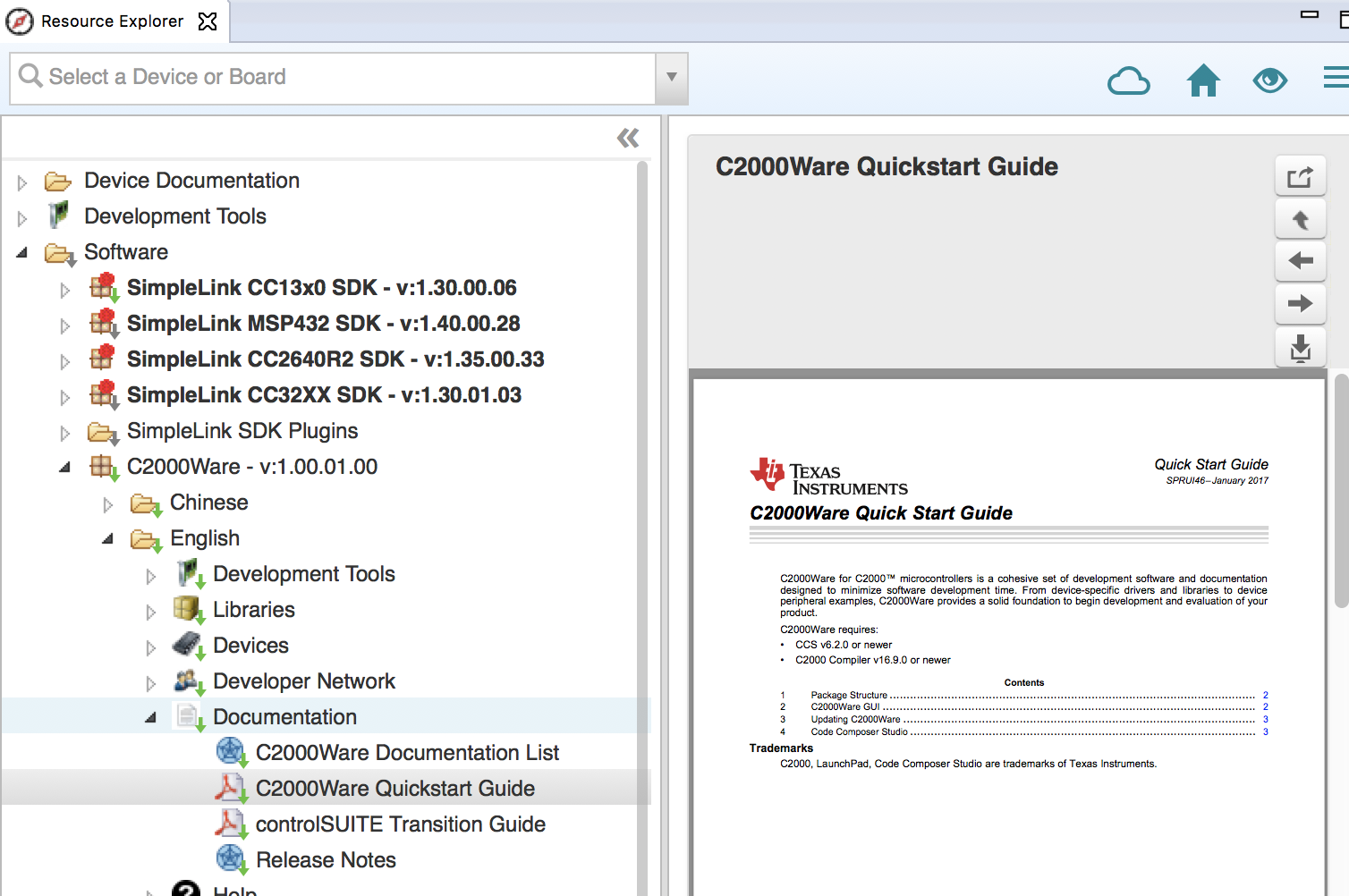The width and height of the screenshot is (1349, 896).
Task: Close the Resource Explorer tab
Action: point(208,21)
